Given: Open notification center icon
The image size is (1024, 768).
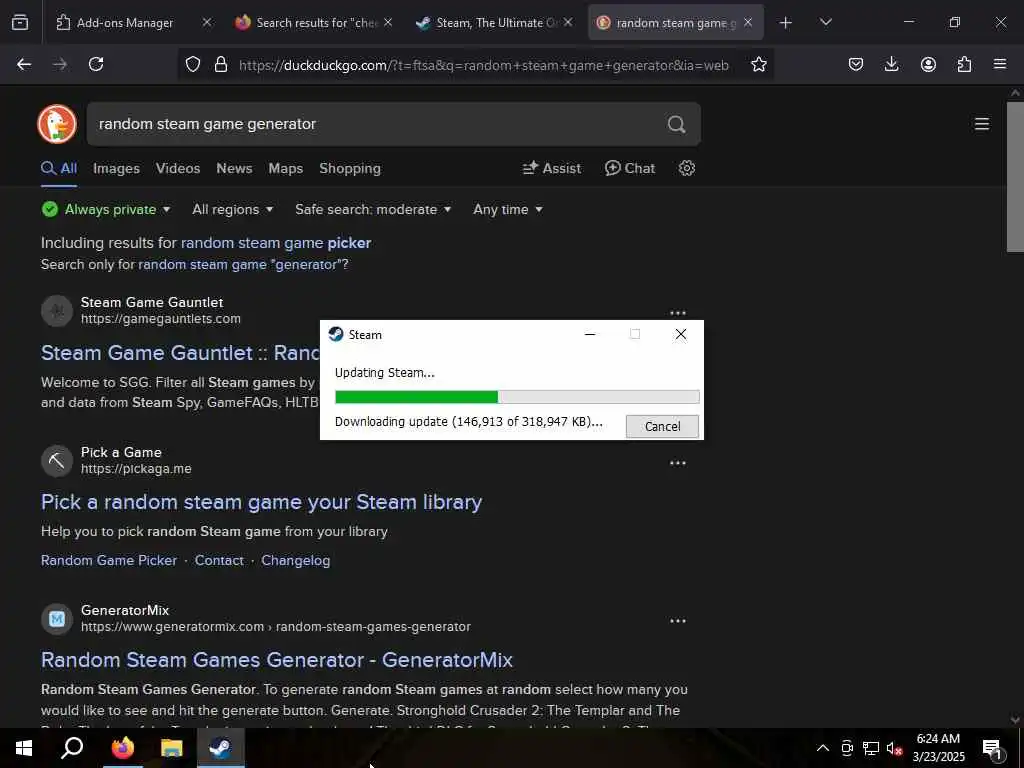Looking at the screenshot, I should [x=992, y=749].
